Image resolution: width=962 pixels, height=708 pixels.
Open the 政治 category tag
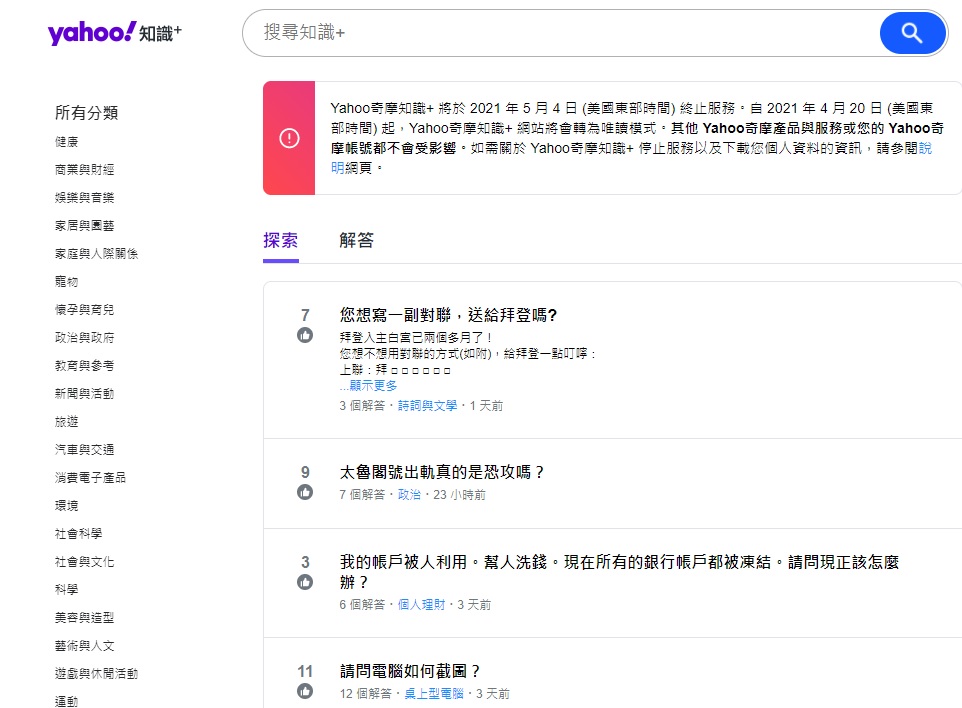(x=409, y=494)
